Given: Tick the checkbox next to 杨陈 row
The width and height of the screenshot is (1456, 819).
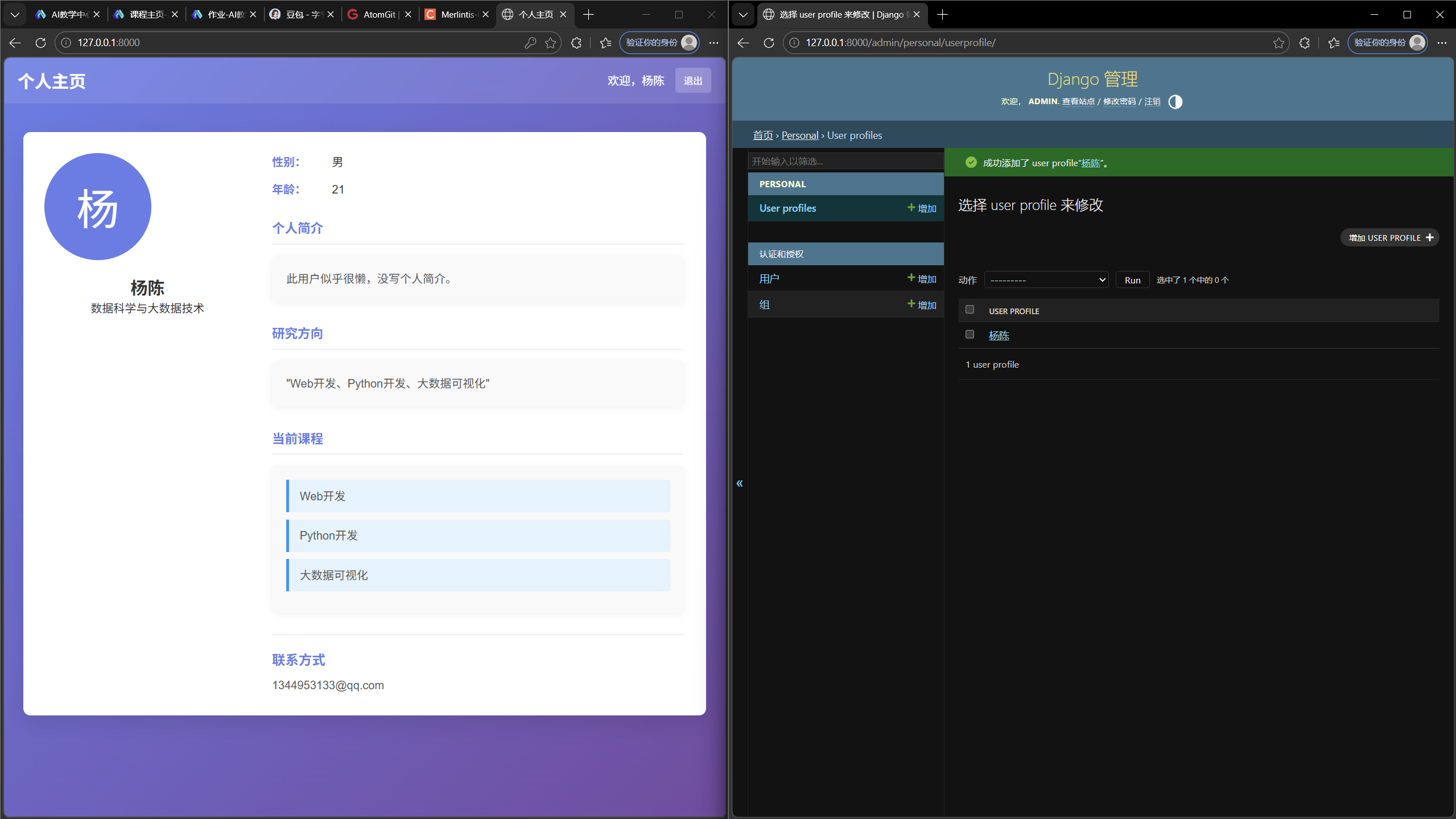Looking at the screenshot, I should click(970, 335).
